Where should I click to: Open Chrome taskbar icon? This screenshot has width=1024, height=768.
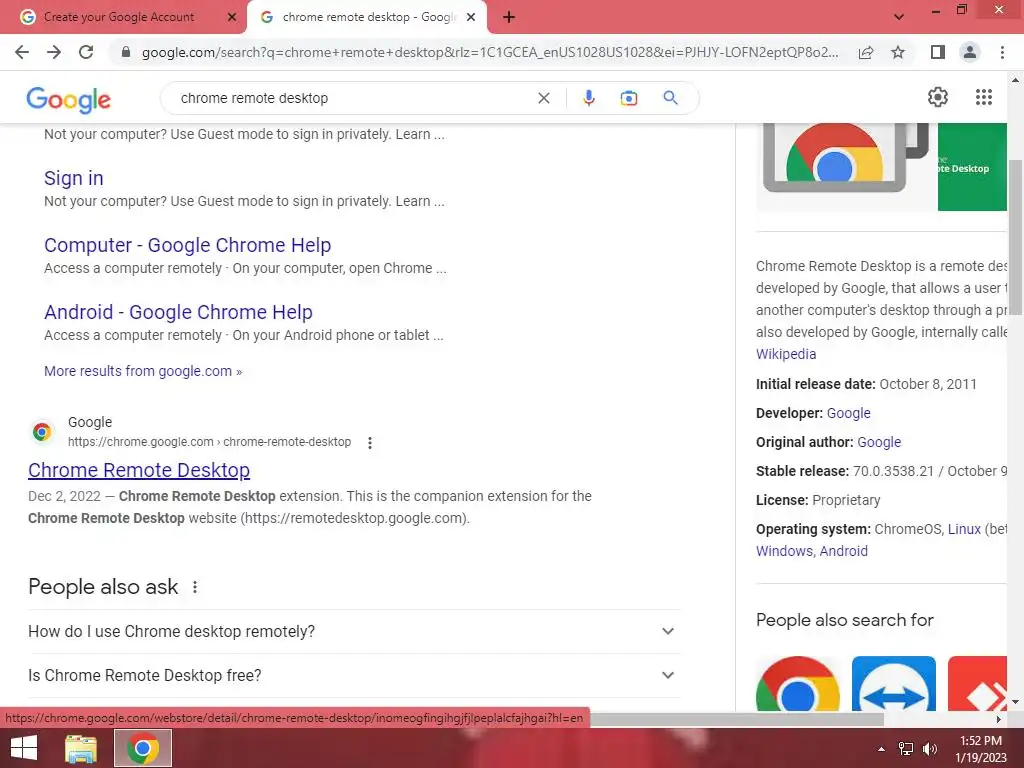click(x=143, y=748)
